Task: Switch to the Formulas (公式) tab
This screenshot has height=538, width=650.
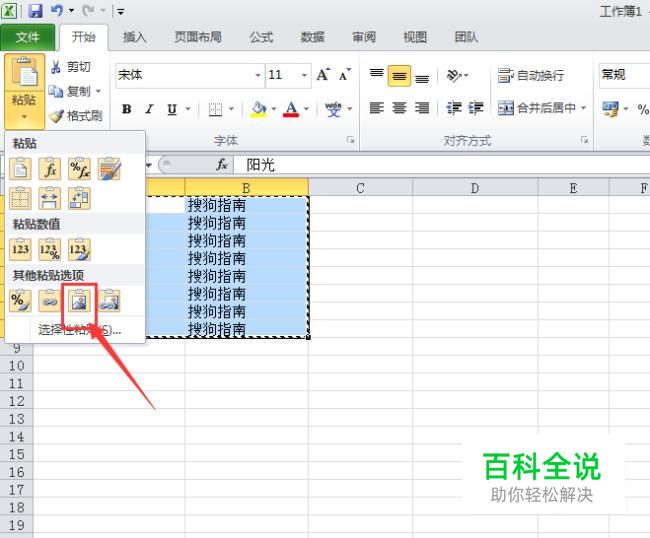Action: [x=261, y=37]
